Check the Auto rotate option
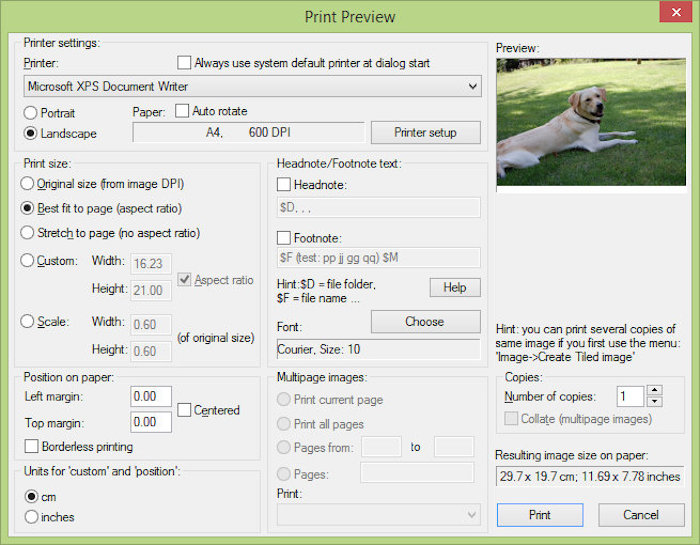This screenshot has height=545, width=700. 182,111
